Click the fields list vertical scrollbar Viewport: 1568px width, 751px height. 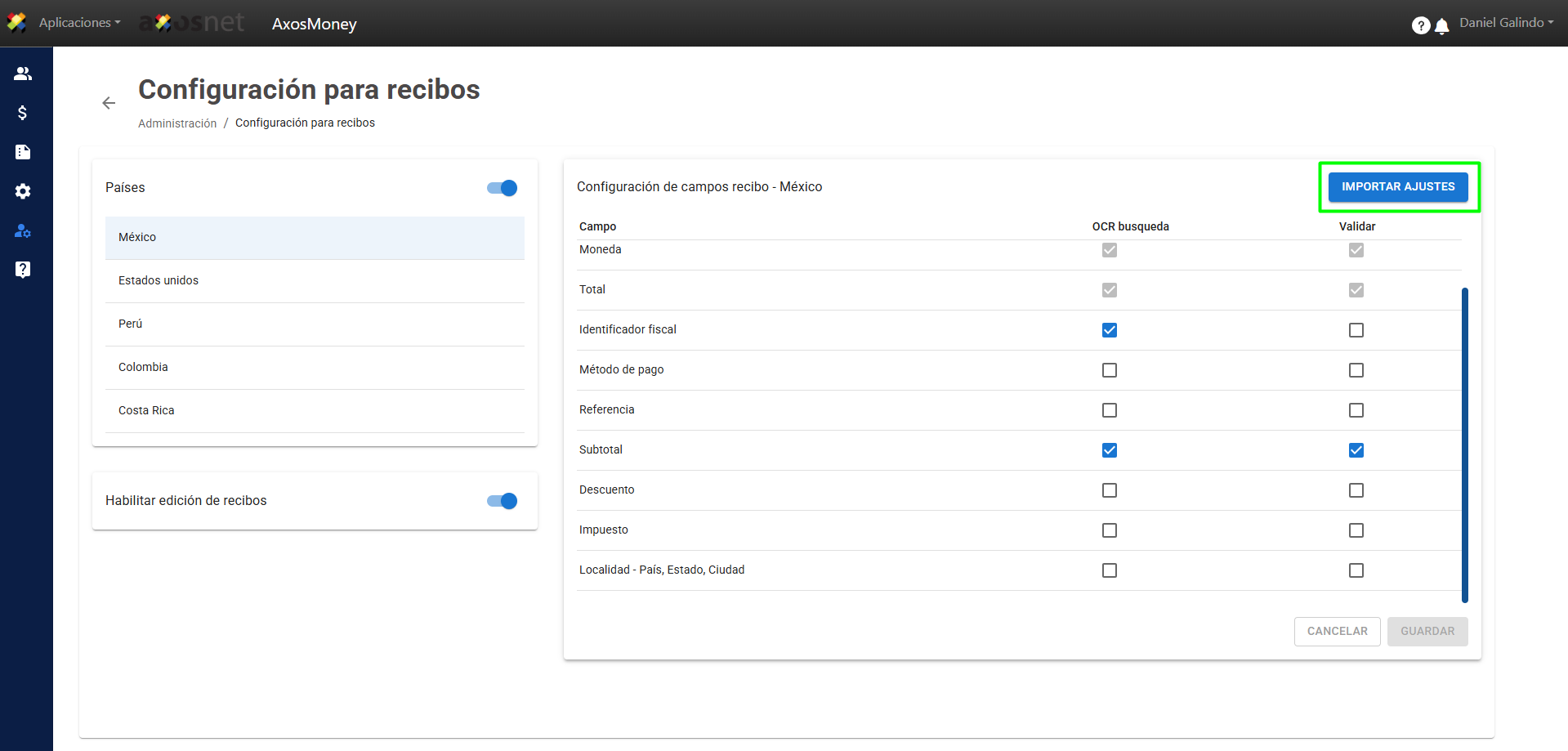(x=1464, y=445)
